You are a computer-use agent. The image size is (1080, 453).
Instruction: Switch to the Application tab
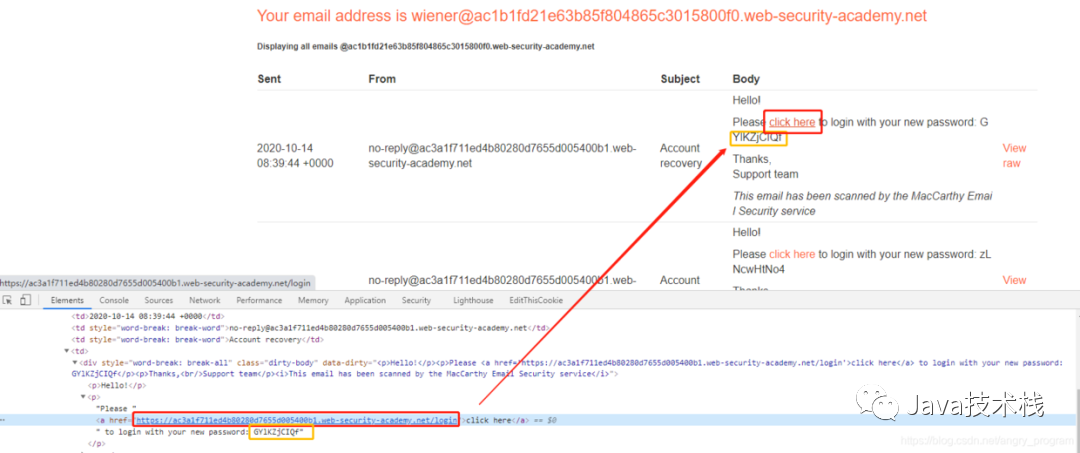pyautogui.click(x=365, y=300)
